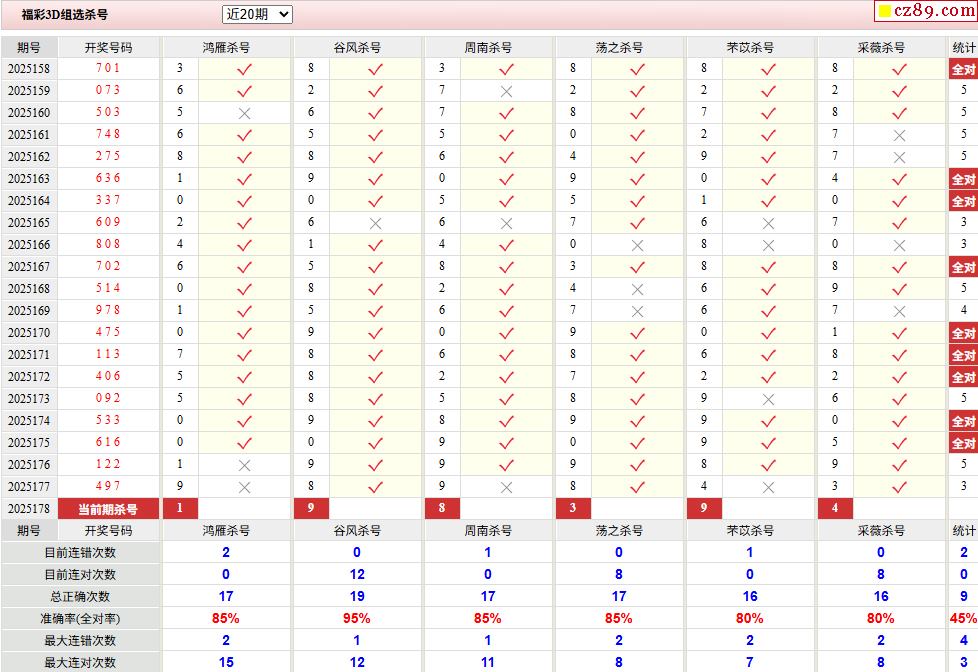The image size is (978, 672).
Task: Click the red checkmark in 鸿雁杀号 for row 2025172
Action: pos(244,377)
